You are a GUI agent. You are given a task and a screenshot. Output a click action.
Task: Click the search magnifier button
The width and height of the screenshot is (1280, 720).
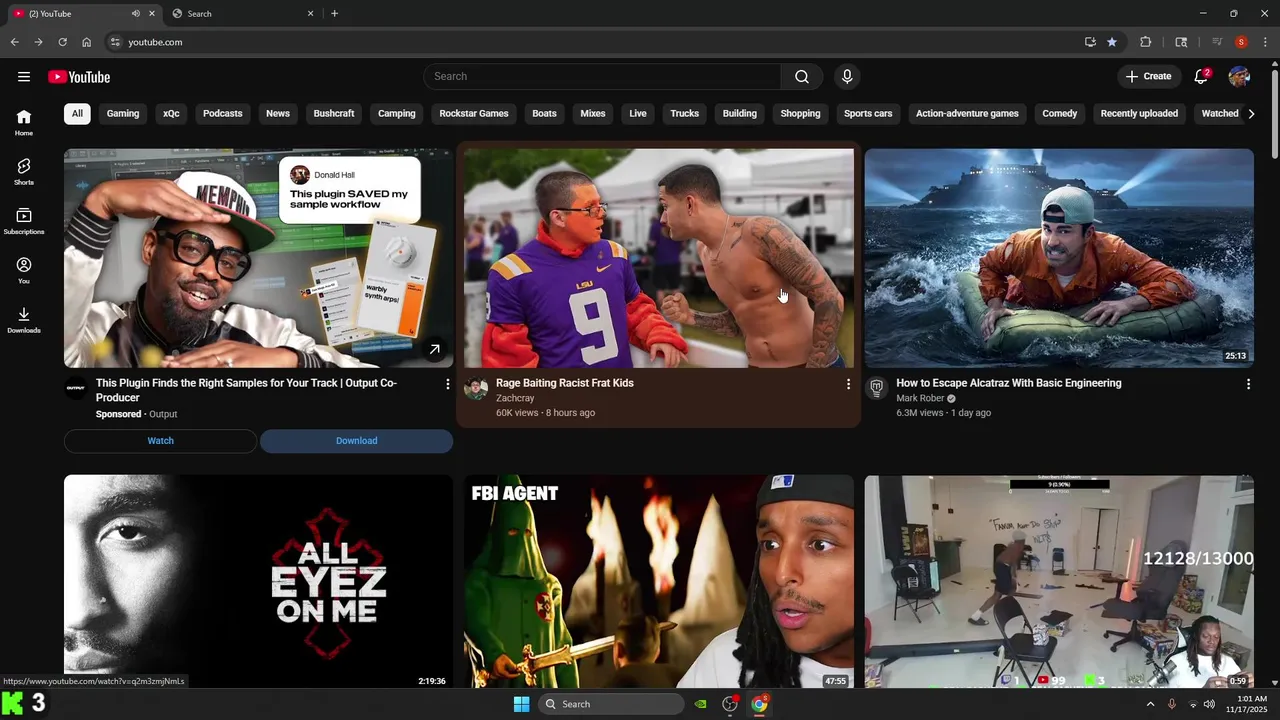[802, 77]
